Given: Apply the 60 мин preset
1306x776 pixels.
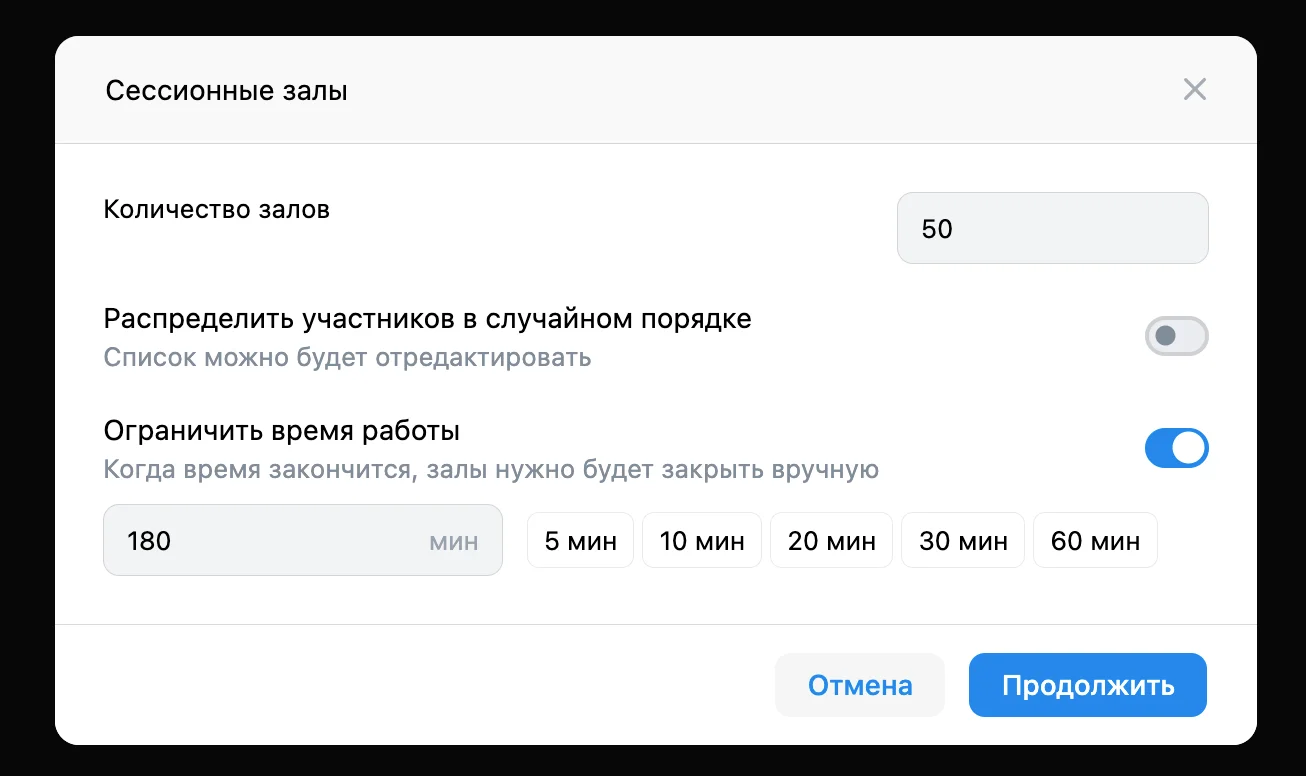Looking at the screenshot, I should point(1095,541).
